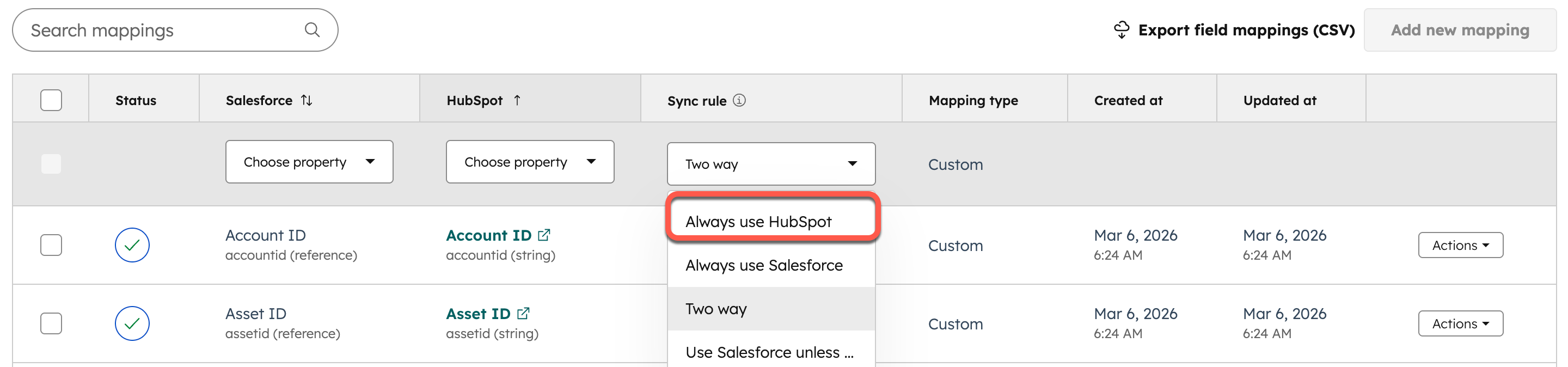Check the Account ID row checkbox

[x=51, y=244]
